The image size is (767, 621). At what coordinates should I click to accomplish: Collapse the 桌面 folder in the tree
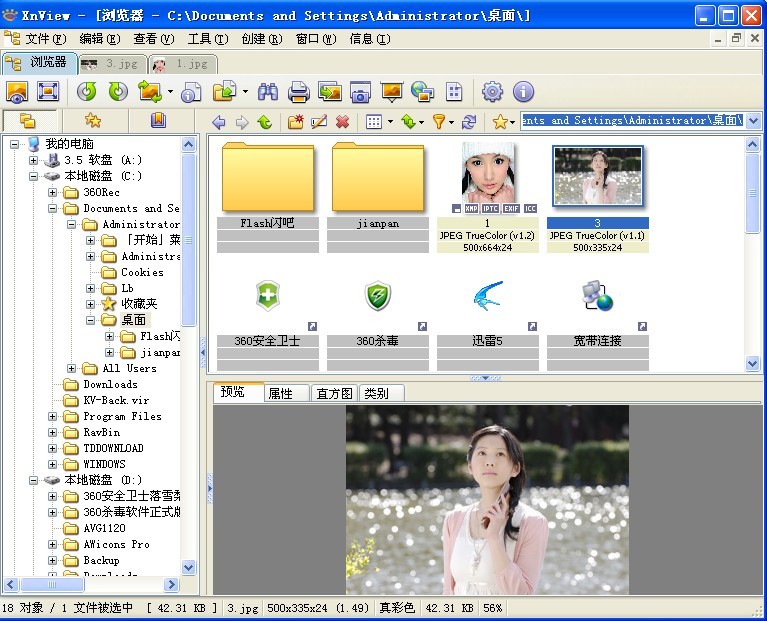(x=92, y=320)
